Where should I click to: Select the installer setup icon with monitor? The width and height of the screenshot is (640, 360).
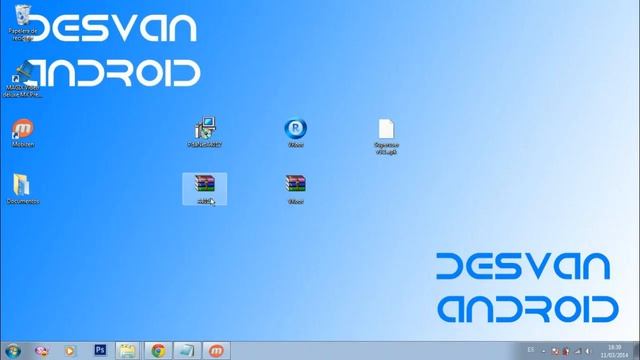point(205,132)
